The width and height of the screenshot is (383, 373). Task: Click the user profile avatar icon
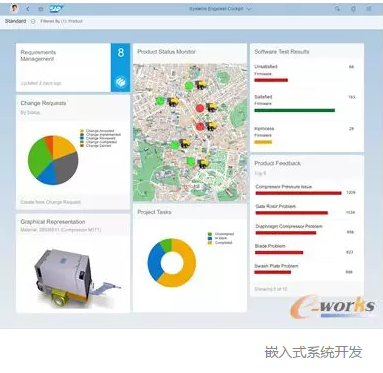click(14, 9)
